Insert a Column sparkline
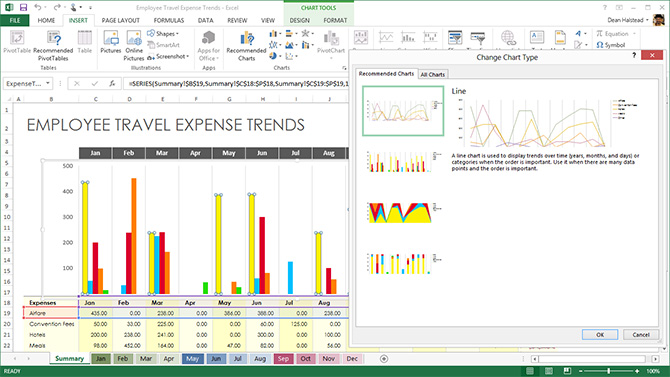Viewport: 670px width, 377px height. point(408,38)
